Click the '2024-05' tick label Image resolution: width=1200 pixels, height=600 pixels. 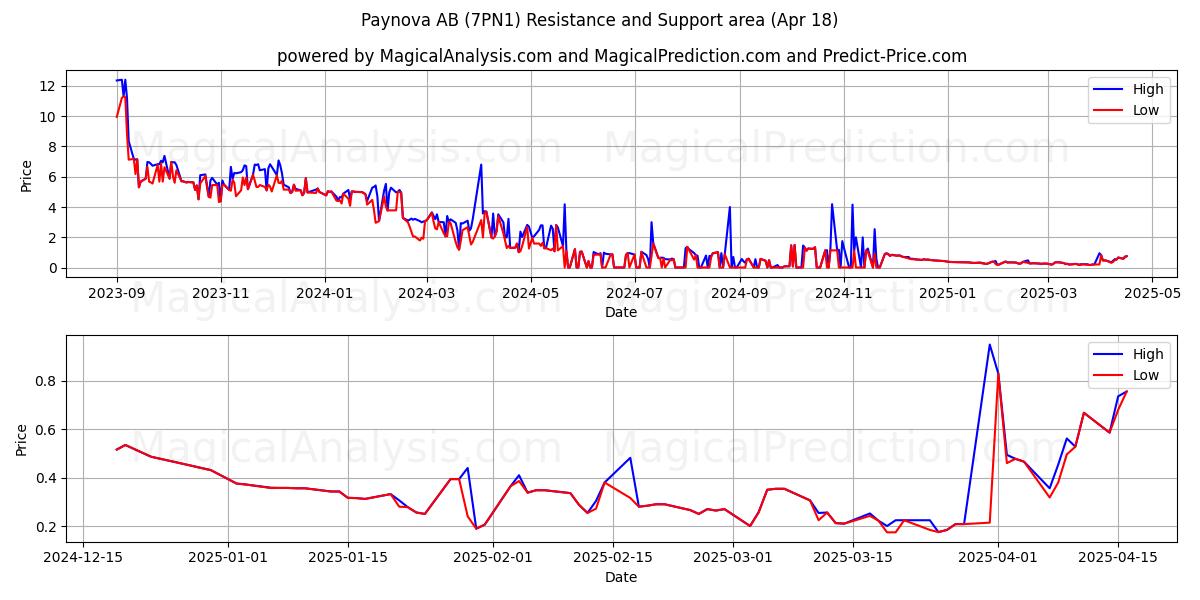[530, 293]
